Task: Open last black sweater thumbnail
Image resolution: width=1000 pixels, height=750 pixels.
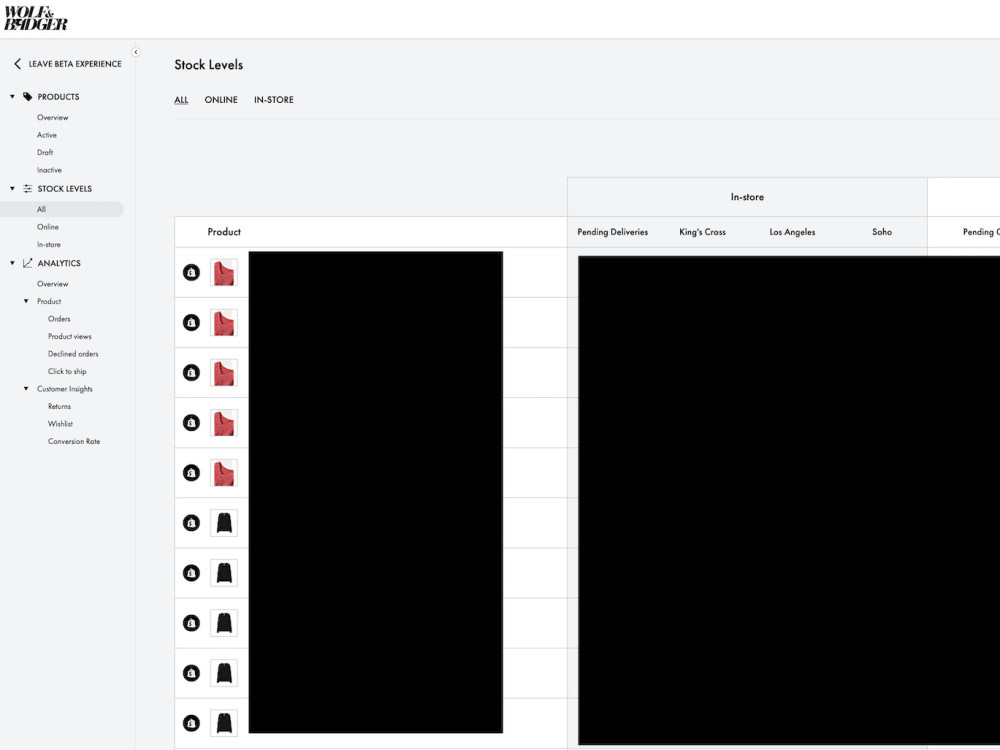Action: click(x=224, y=723)
